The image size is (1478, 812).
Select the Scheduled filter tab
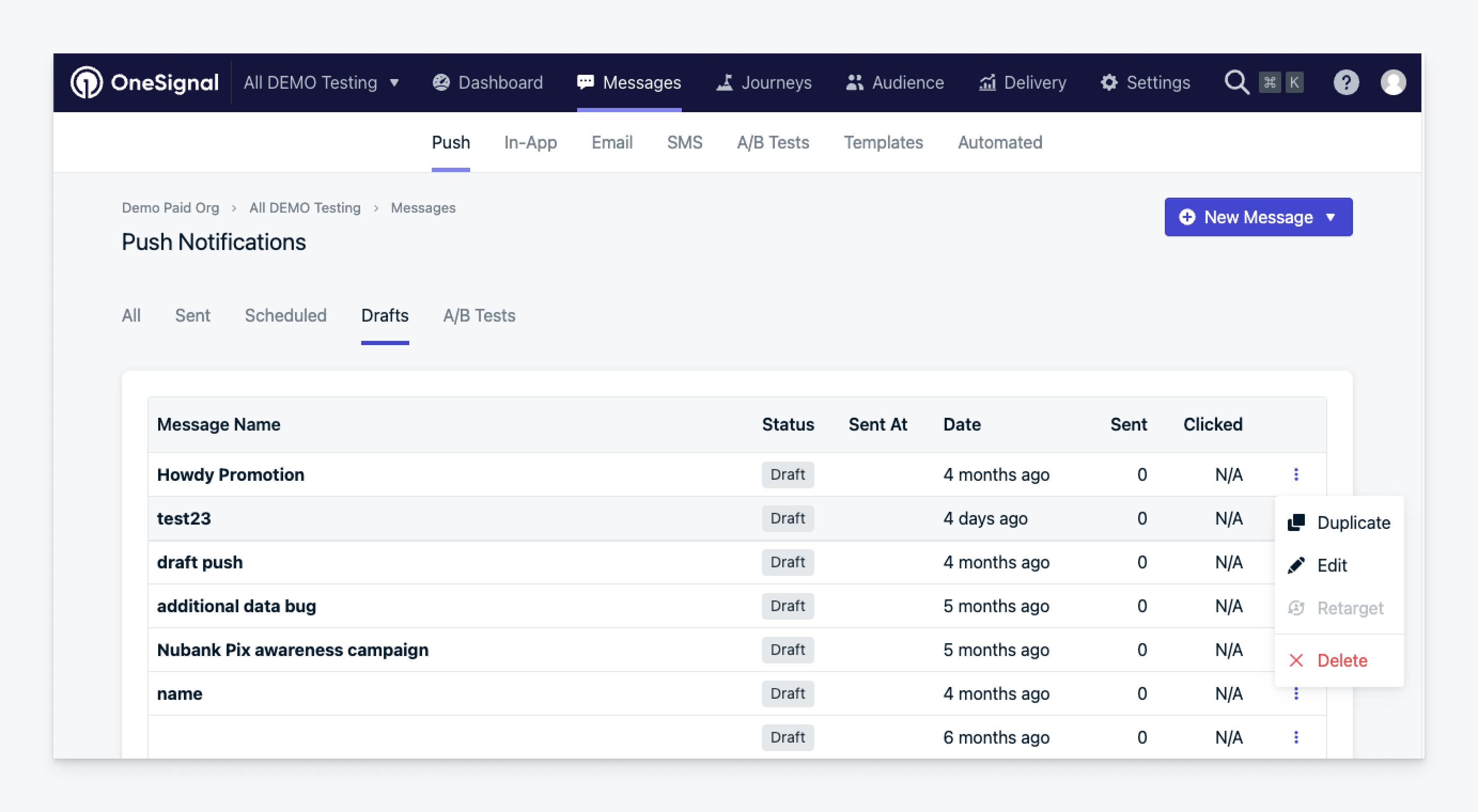285,315
